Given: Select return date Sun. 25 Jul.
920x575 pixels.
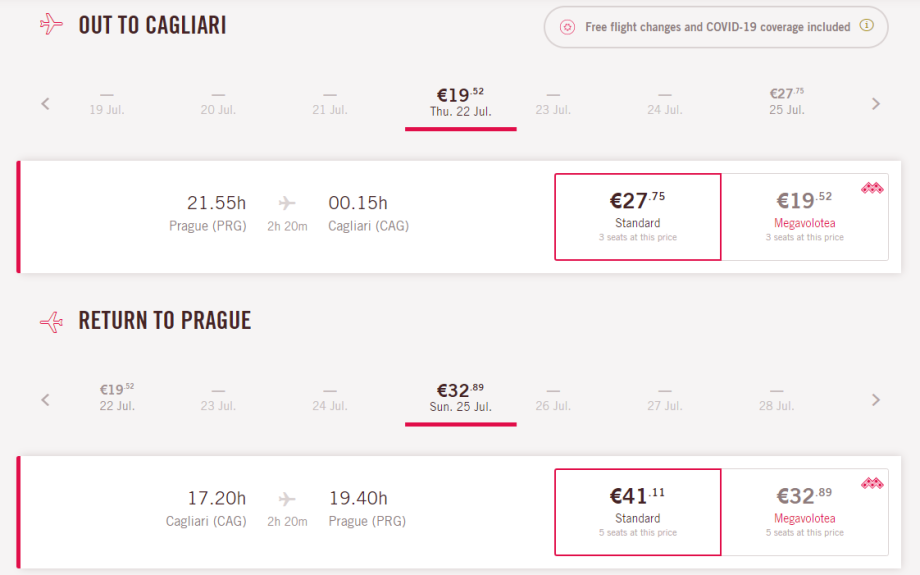Looking at the screenshot, I should (460, 398).
